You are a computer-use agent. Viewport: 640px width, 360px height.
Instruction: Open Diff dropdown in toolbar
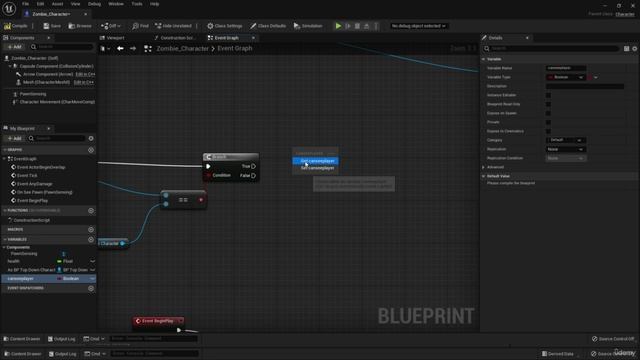pos(111,26)
